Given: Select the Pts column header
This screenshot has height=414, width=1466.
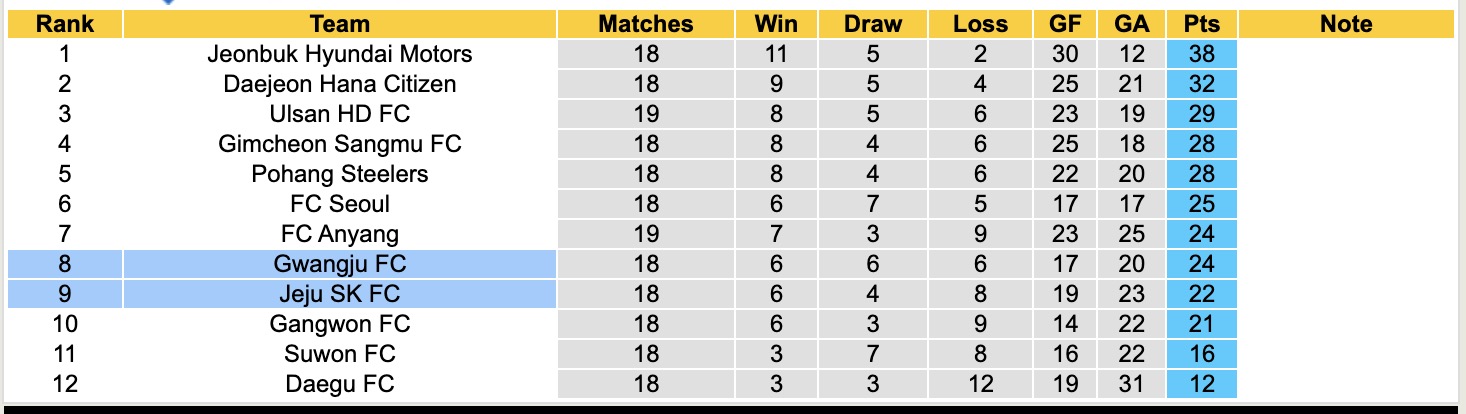Looking at the screenshot, I should coord(1201,24).
